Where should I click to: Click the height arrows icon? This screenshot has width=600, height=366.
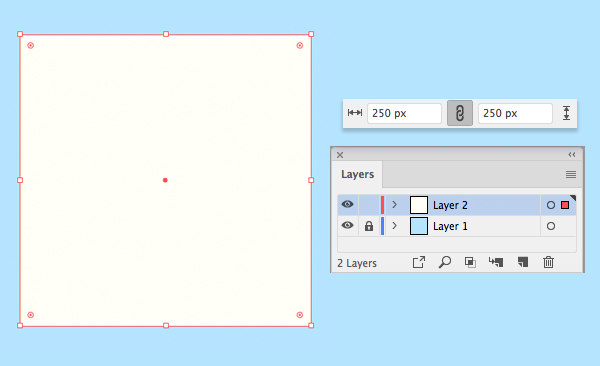pos(566,113)
